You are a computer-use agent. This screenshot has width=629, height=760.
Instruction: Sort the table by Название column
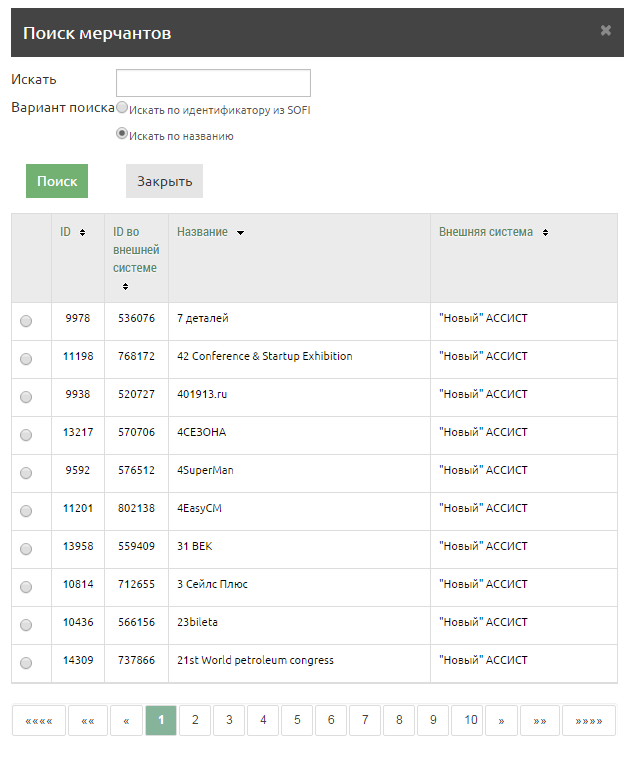click(210, 232)
